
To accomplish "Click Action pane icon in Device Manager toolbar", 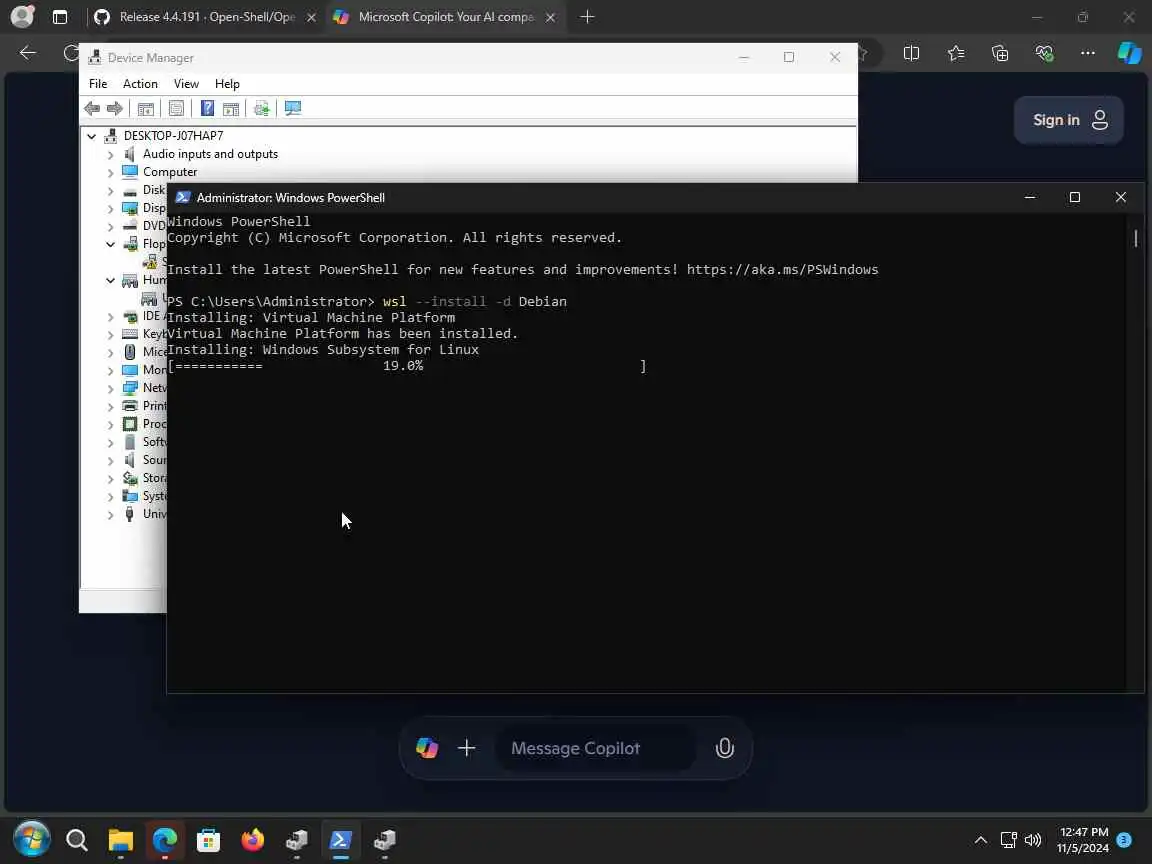I will [x=231, y=109].
